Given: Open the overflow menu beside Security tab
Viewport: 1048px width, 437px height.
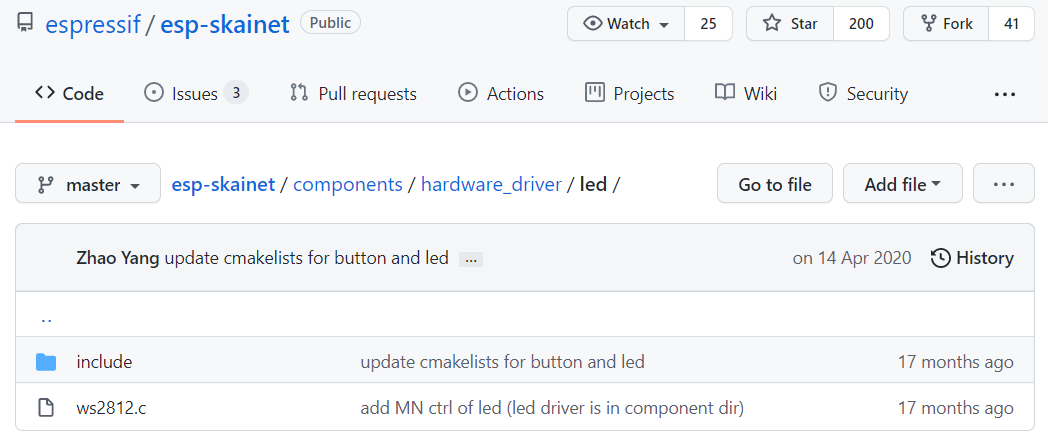Looking at the screenshot, I should point(1005,94).
